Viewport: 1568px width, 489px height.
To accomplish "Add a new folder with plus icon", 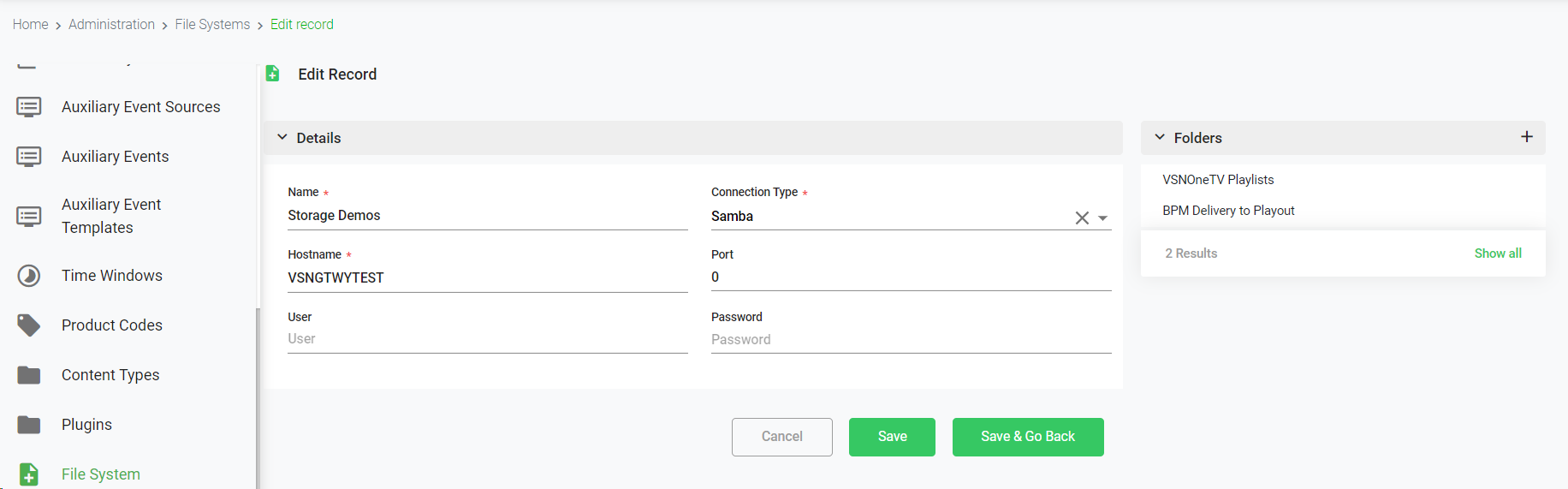I will point(1526,137).
